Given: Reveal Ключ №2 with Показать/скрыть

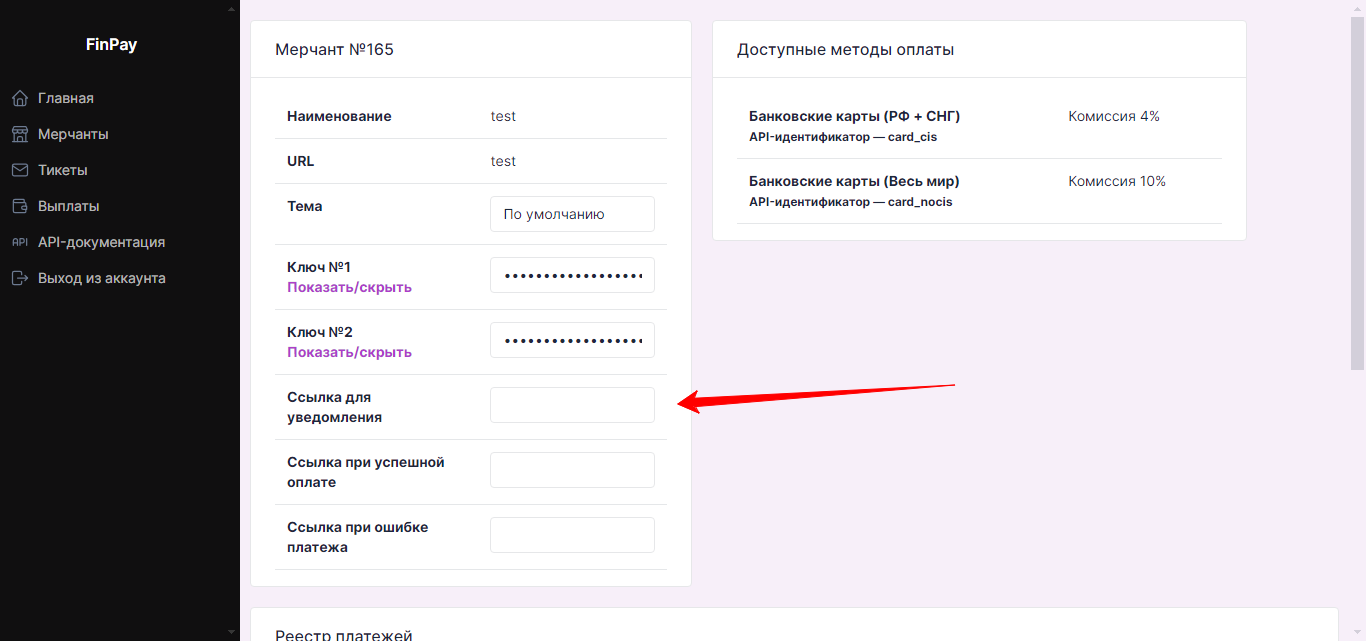Looking at the screenshot, I should [349, 352].
